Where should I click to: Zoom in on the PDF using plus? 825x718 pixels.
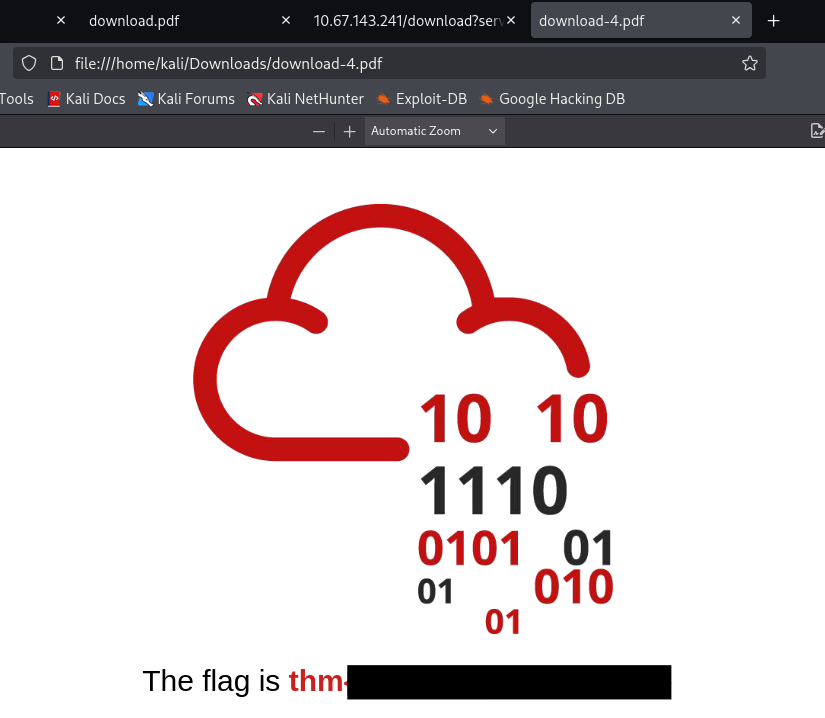(x=349, y=131)
